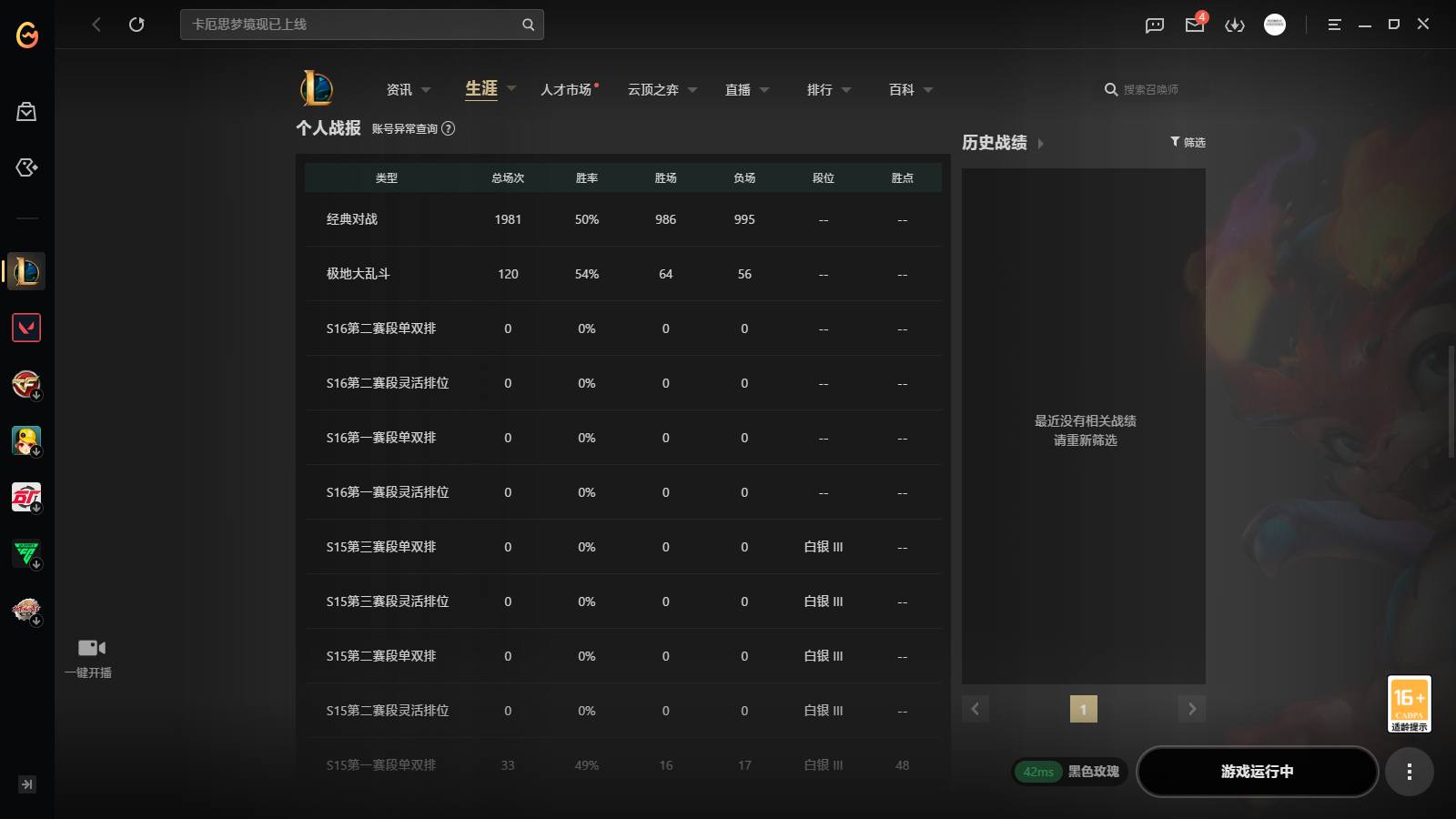Expand the 生涯 dropdown arrow
Viewport: 1456px width, 819px height.
pos(511,88)
